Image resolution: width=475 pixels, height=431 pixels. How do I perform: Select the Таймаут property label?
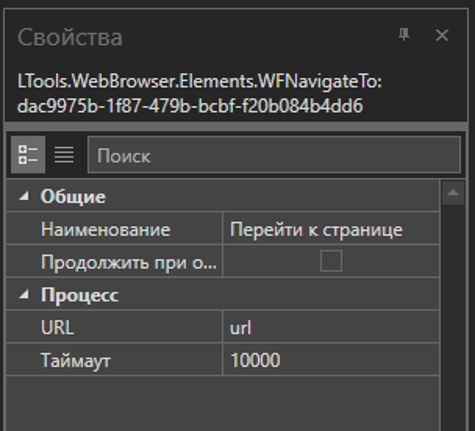tap(75, 361)
